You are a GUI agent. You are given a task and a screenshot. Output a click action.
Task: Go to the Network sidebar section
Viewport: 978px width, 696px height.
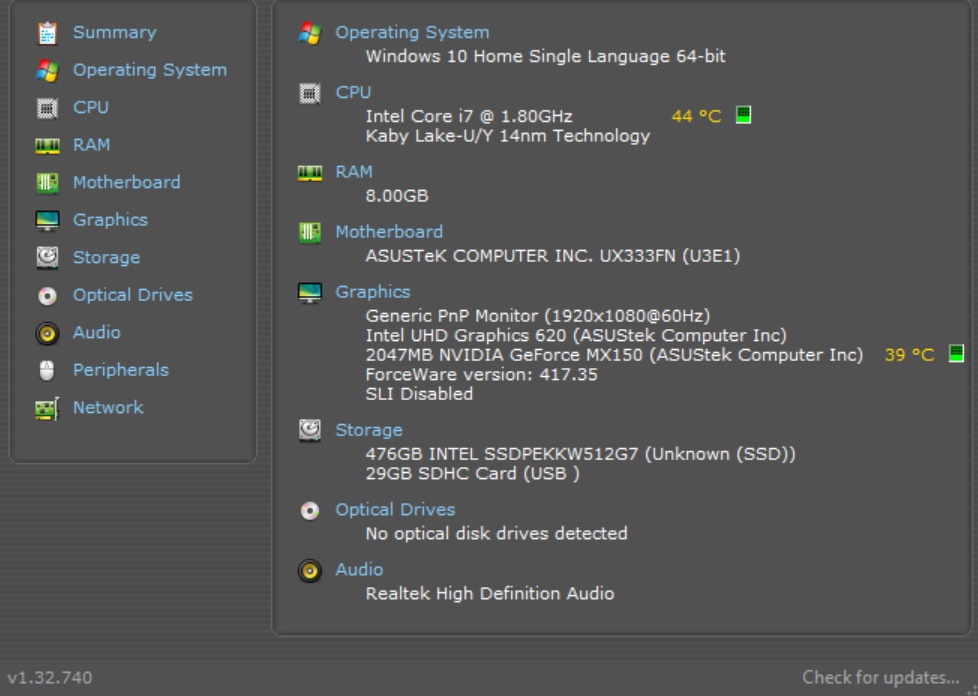point(108,407)
